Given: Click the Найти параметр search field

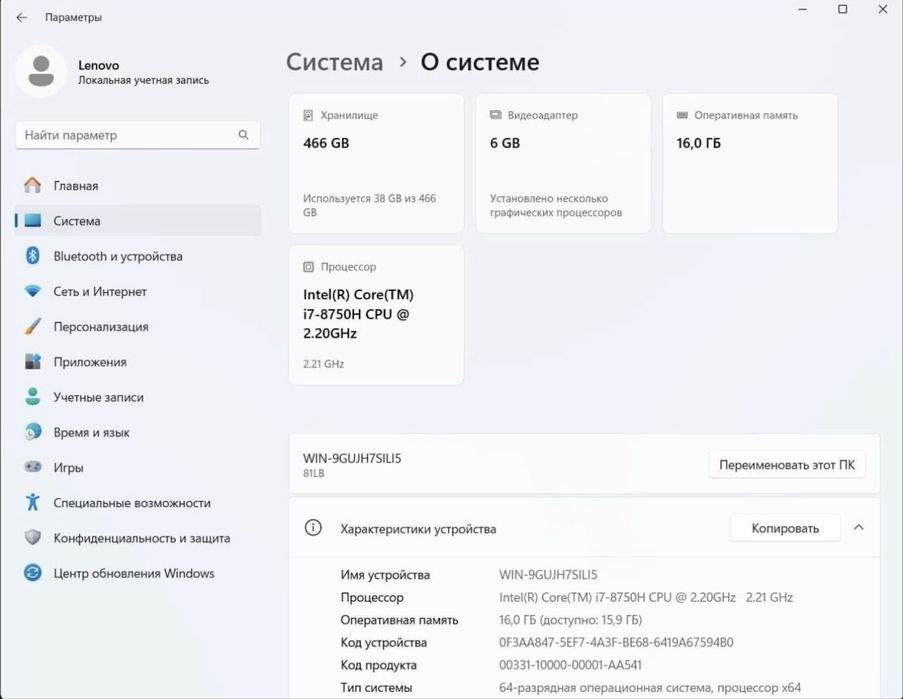Looking at the screenshot, I should 138,135.
